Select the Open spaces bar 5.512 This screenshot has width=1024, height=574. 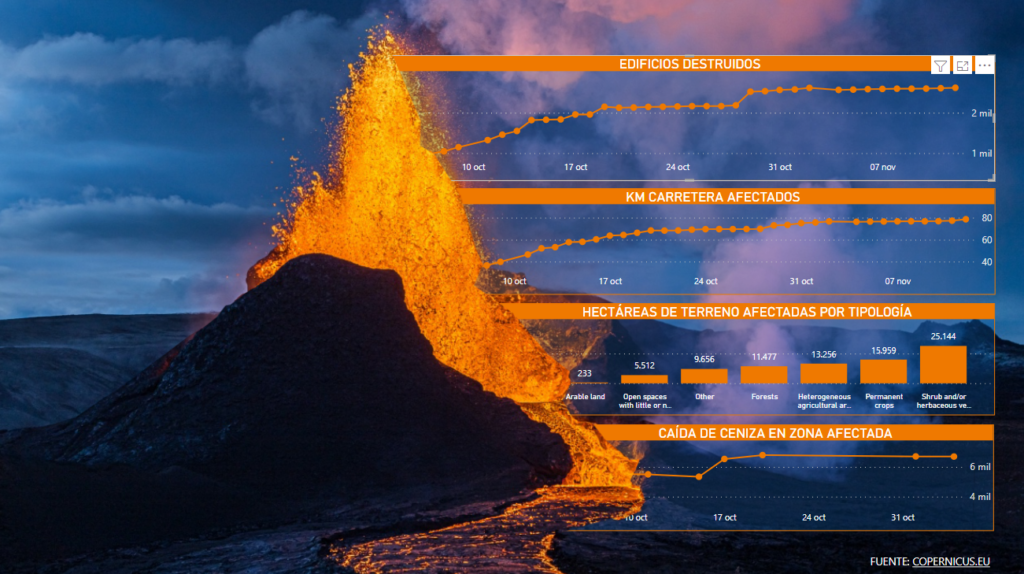(x=645, y=379)
